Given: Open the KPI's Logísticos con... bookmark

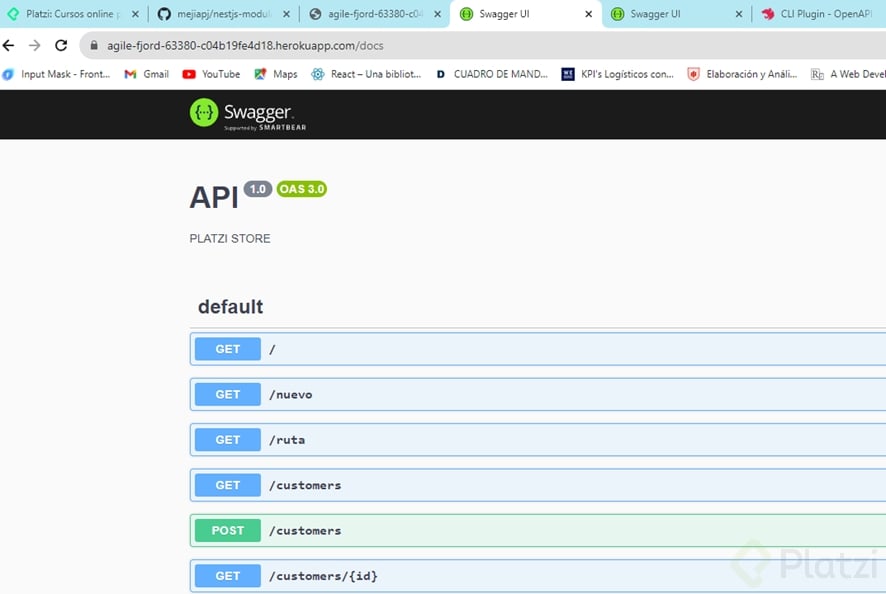Looking at the screenshot, I should 617,74.
